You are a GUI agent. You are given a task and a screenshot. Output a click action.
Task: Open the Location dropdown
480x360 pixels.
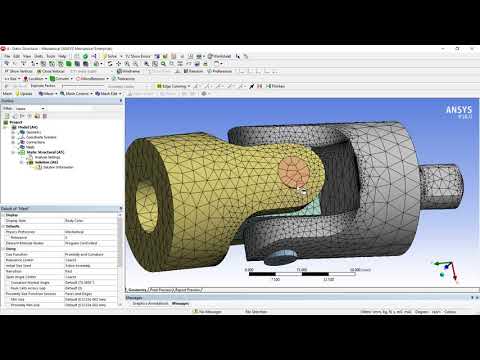(34, 79)
